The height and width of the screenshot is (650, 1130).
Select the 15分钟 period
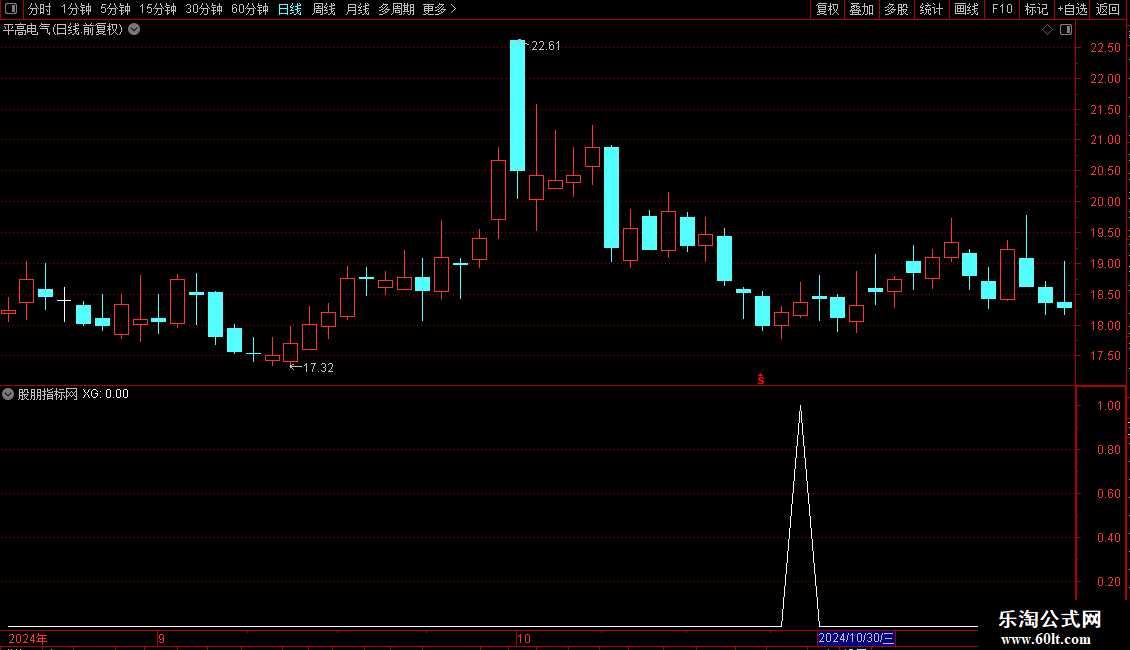(x=157, y=9)
